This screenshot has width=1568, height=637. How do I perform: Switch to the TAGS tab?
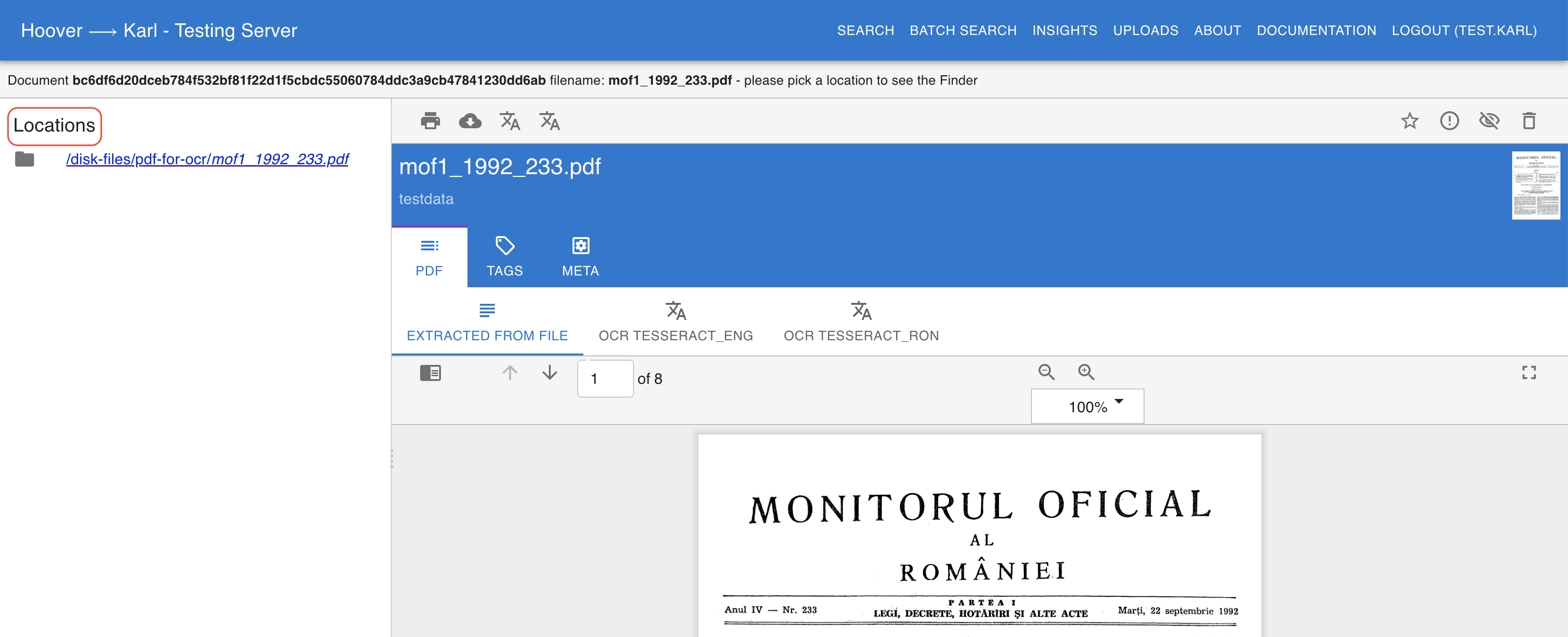point(504,257)
